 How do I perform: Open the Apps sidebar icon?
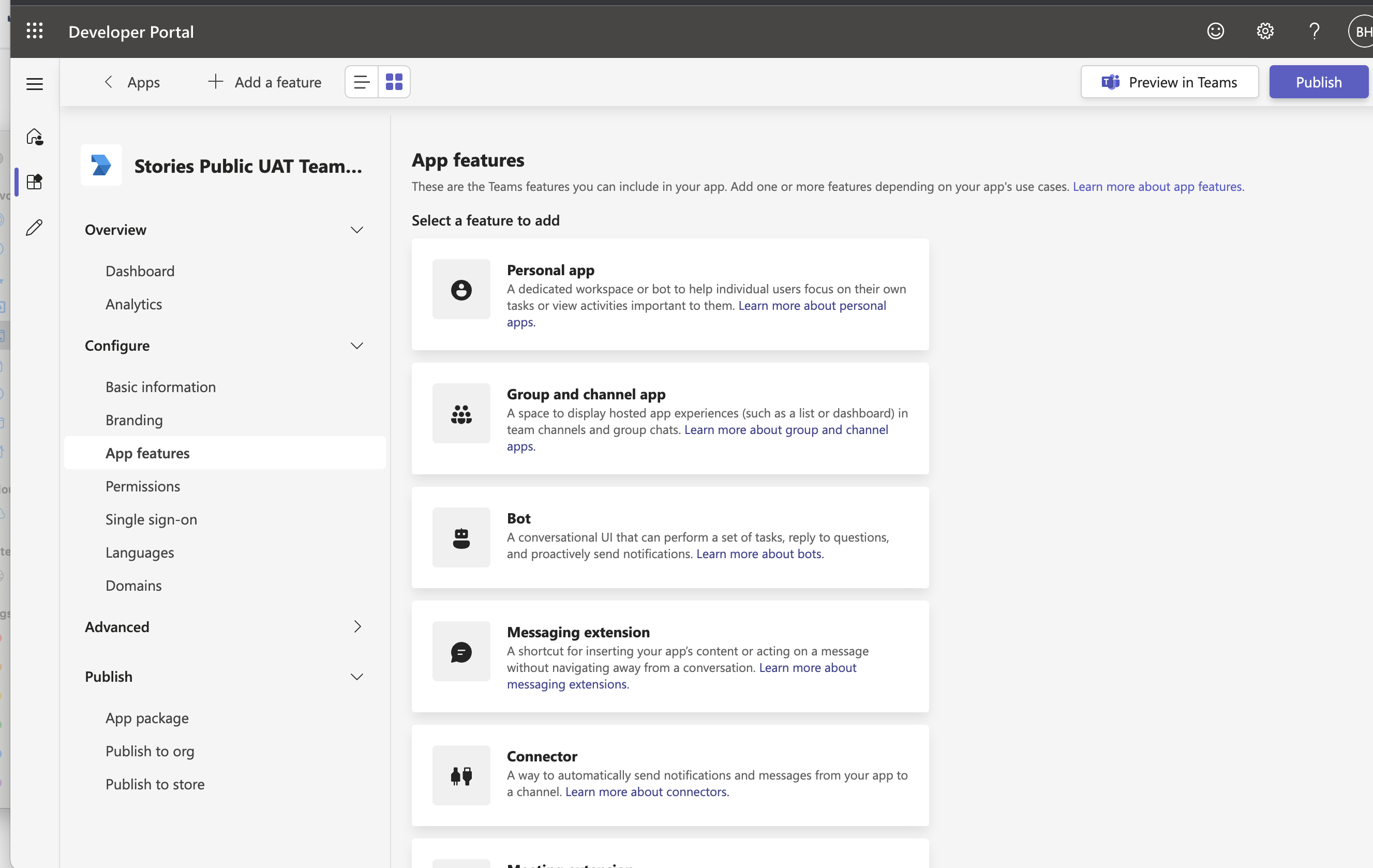tap(35, 182)
